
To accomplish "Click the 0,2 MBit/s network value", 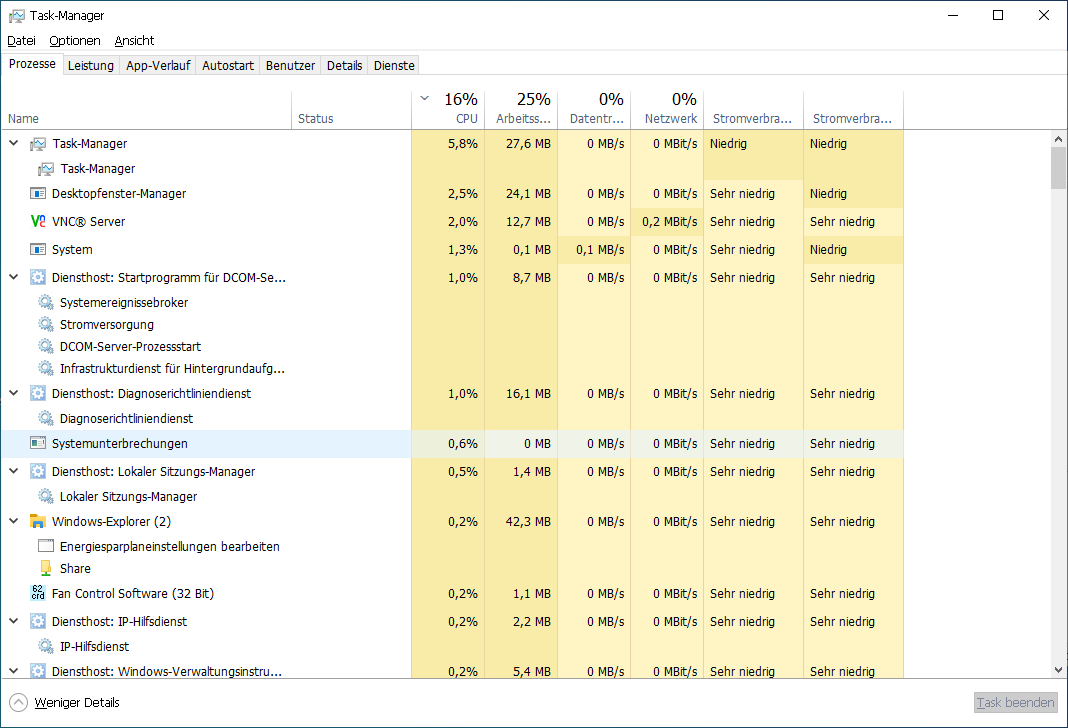I will pos(670,221).
